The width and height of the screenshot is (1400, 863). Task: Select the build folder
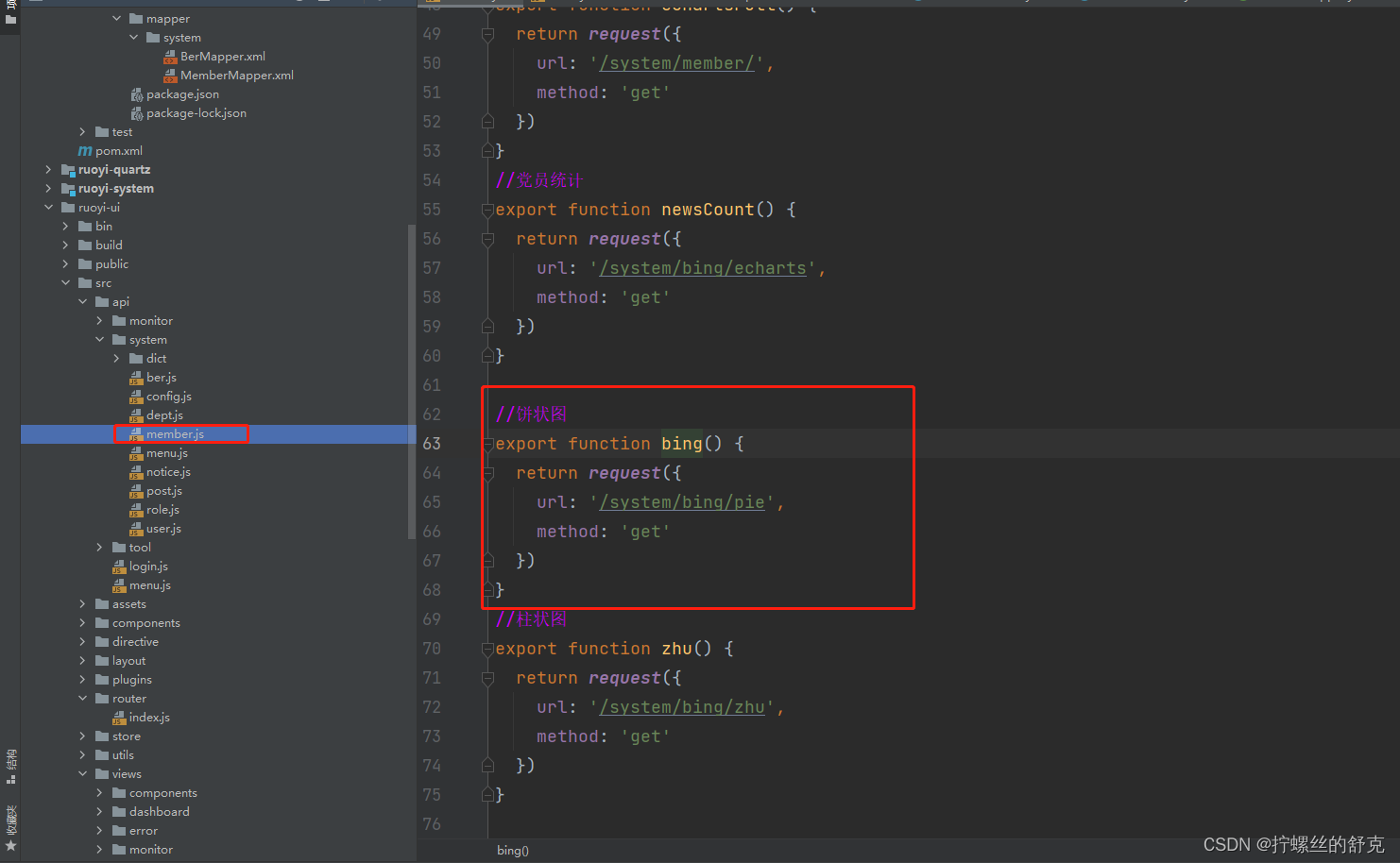point(109,245)
